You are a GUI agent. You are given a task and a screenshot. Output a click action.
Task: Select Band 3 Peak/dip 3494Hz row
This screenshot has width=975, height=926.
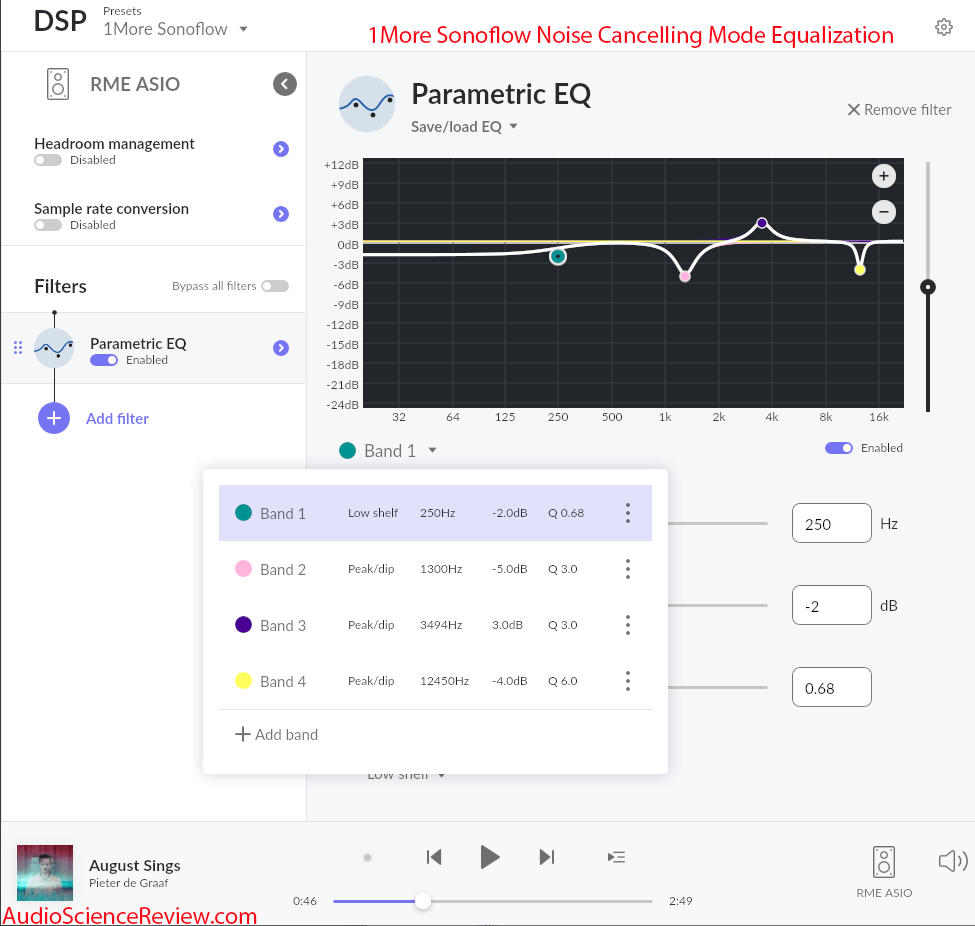pos(435,625)
